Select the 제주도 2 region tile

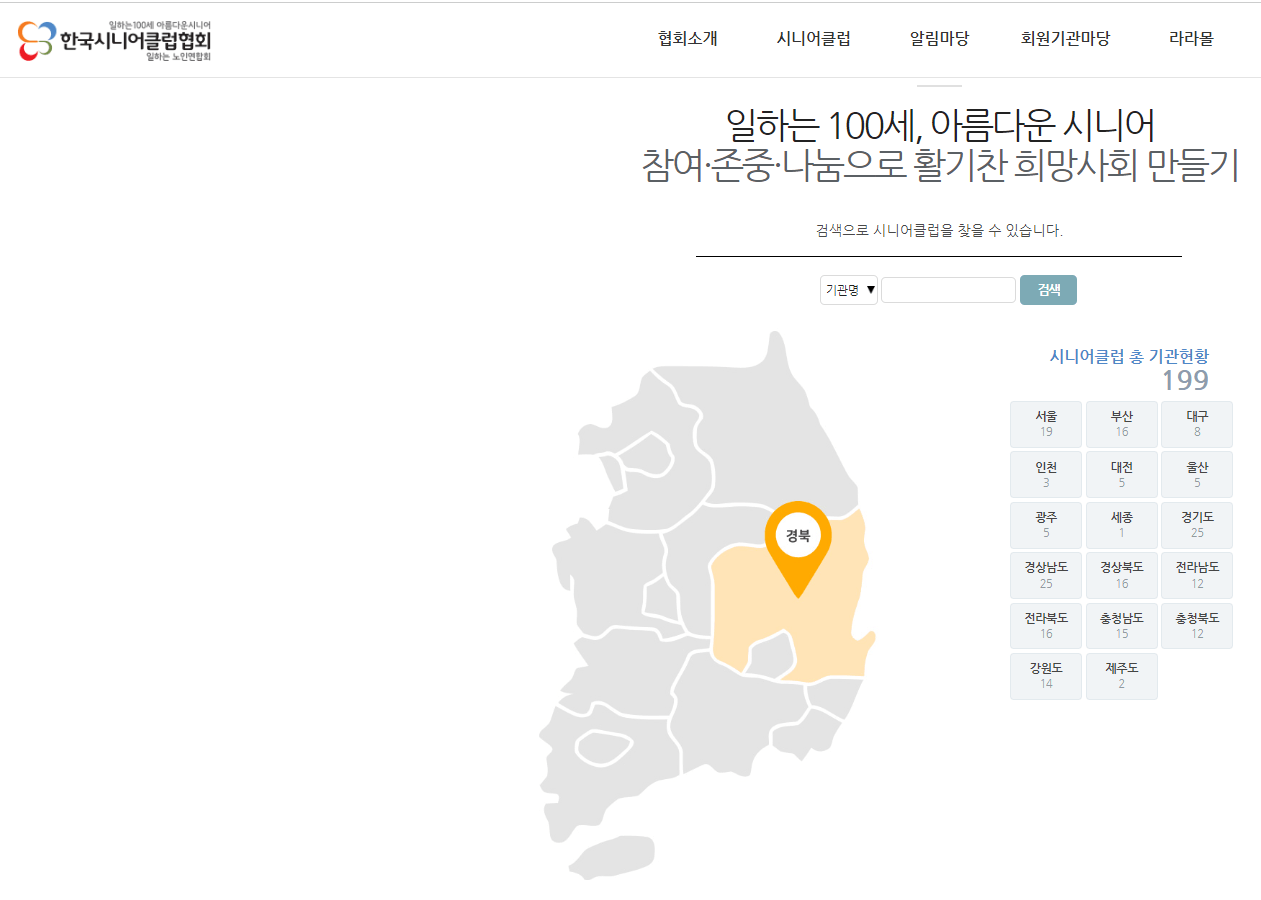pos(1122,676)
